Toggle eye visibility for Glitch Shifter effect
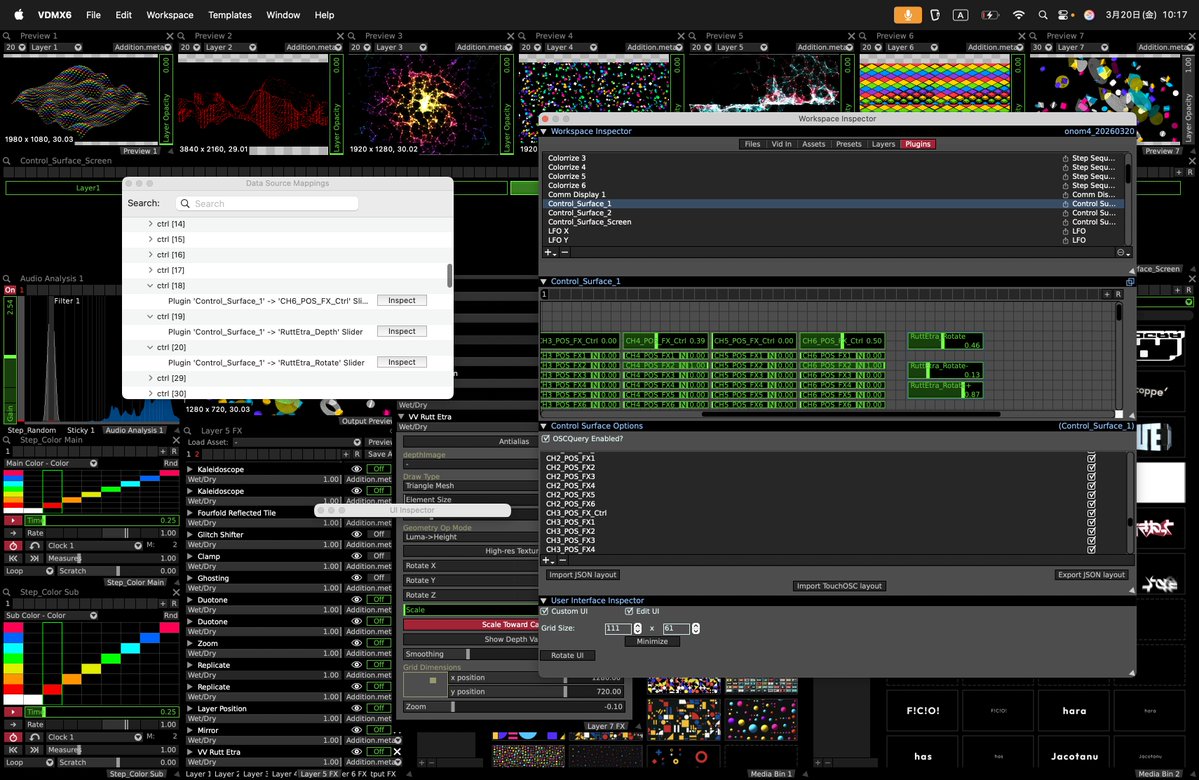Viewport: 1199px width, 780px height. point(356,535)
